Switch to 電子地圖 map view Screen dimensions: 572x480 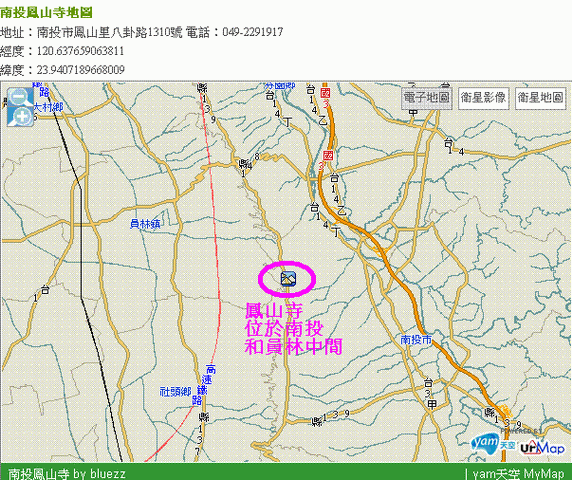click(426, 98)
